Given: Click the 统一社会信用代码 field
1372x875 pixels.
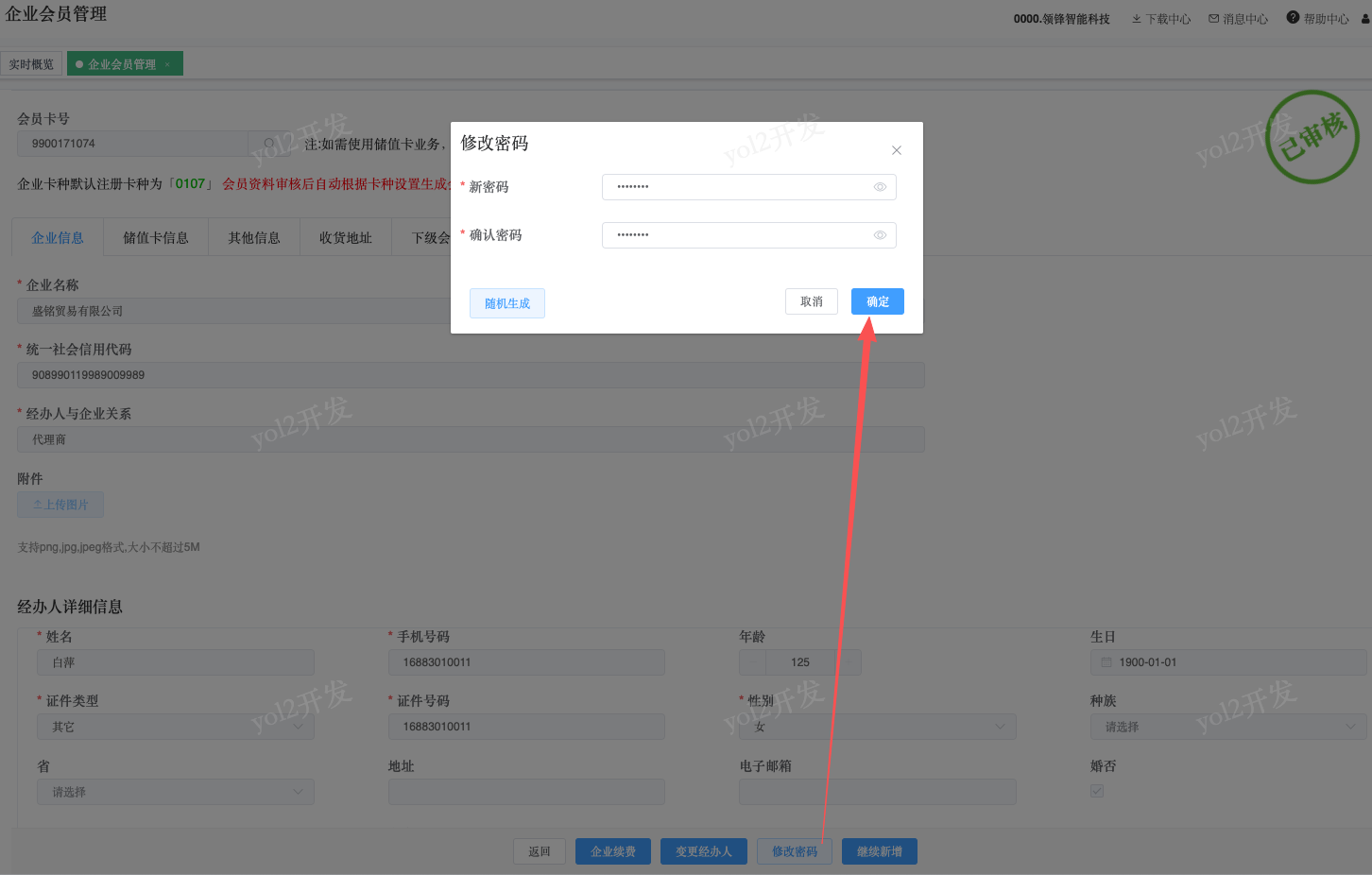Looking at the screenshot, I should point(471,375).
